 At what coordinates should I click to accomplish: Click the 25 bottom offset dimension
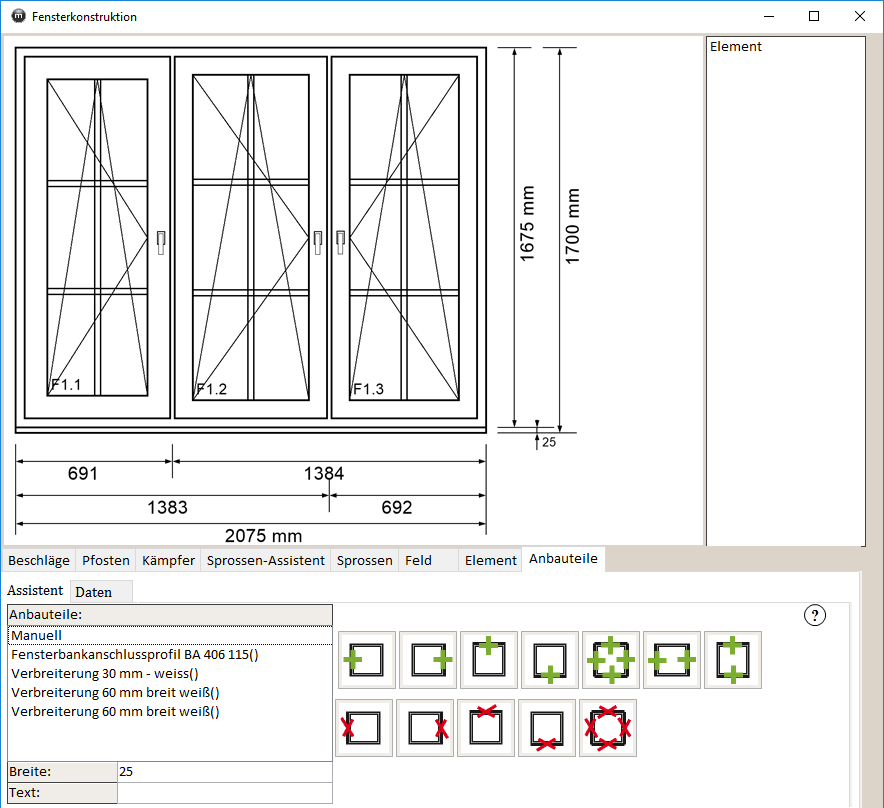coord(549,442)
